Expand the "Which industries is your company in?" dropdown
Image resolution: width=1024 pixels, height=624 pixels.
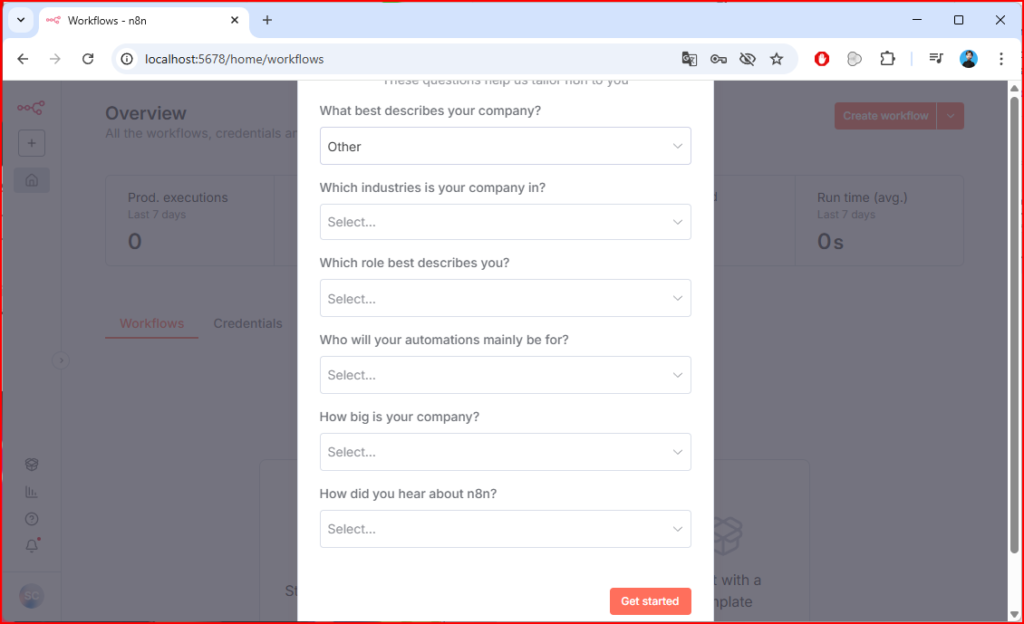pyautogui.click(x=505, y=222)
